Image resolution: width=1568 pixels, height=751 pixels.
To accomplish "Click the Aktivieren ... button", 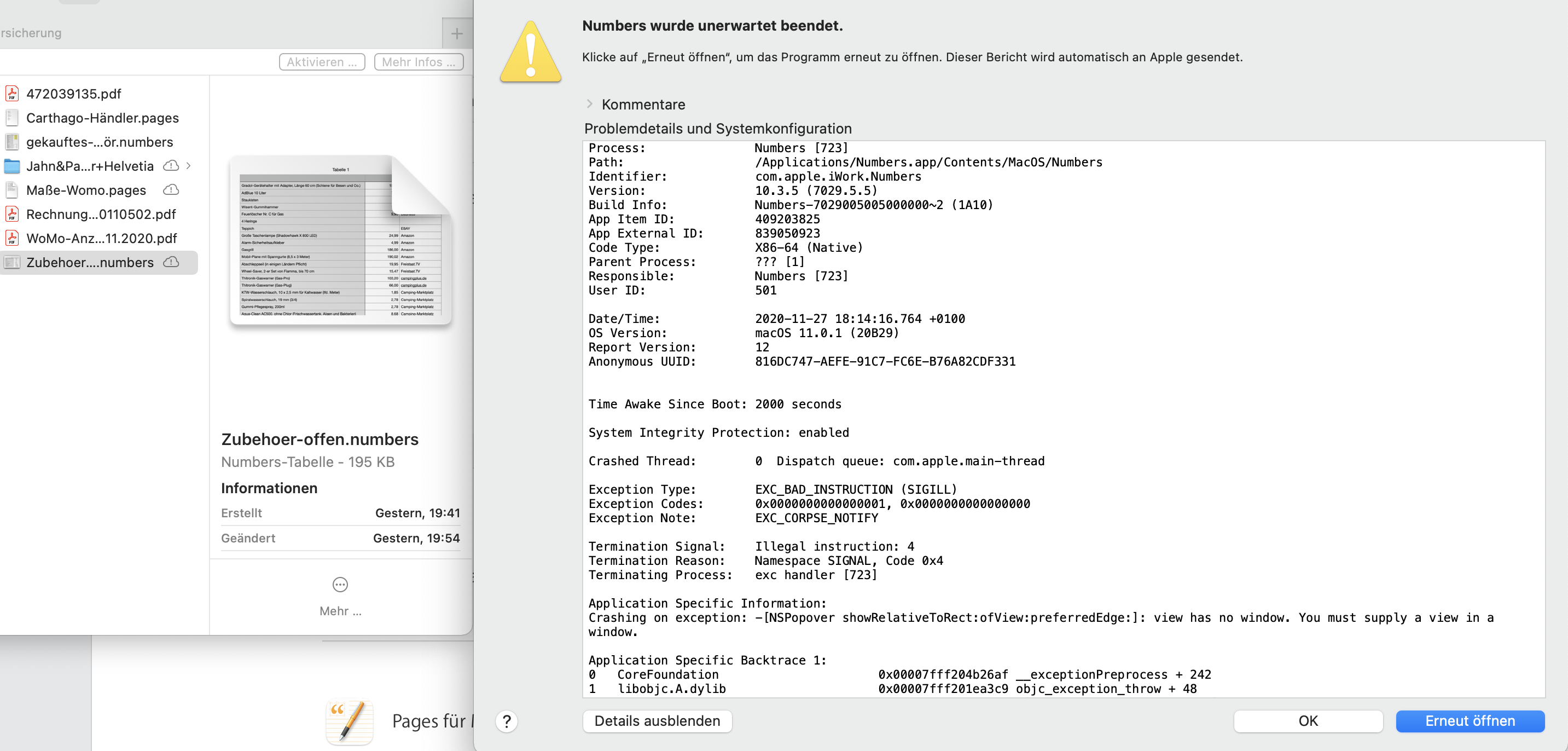I will pos(321,62).
